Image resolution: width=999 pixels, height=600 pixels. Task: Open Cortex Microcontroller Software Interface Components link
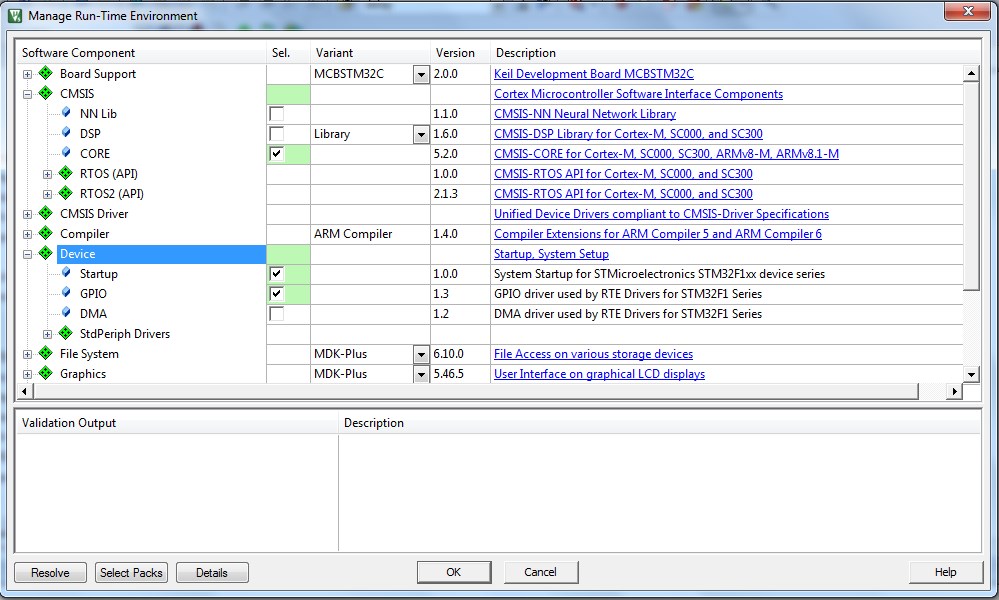[x=638, y=94]
